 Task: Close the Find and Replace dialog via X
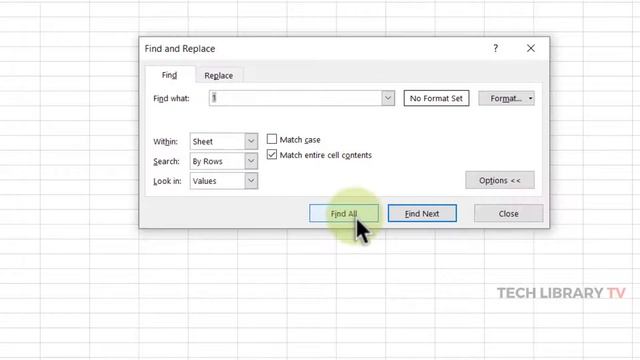[531, 49]
